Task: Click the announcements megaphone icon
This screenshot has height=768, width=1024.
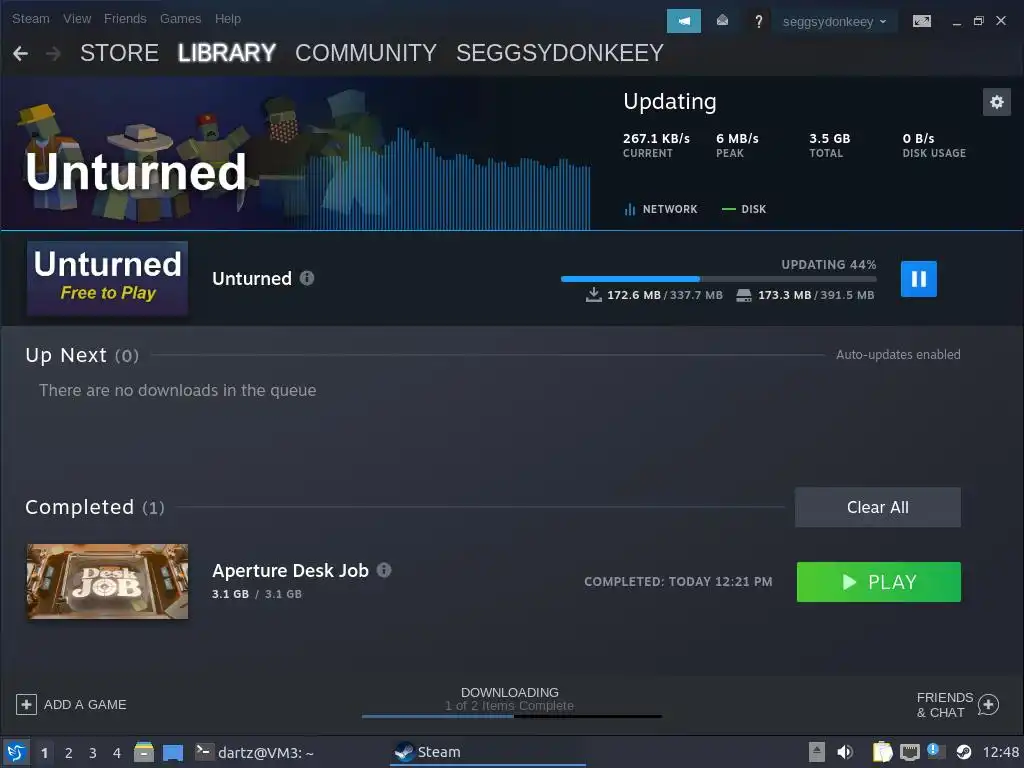Action: pyautogui.click(x=683, y=21)
